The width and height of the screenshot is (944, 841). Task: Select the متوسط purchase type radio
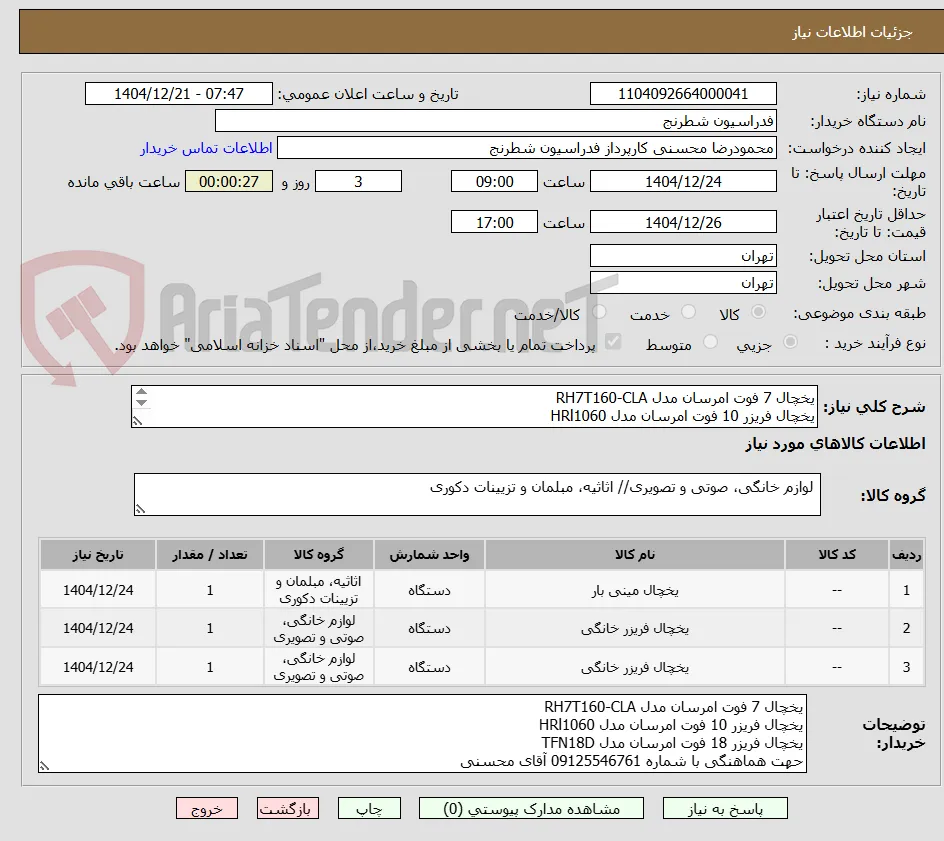[710, 342]
